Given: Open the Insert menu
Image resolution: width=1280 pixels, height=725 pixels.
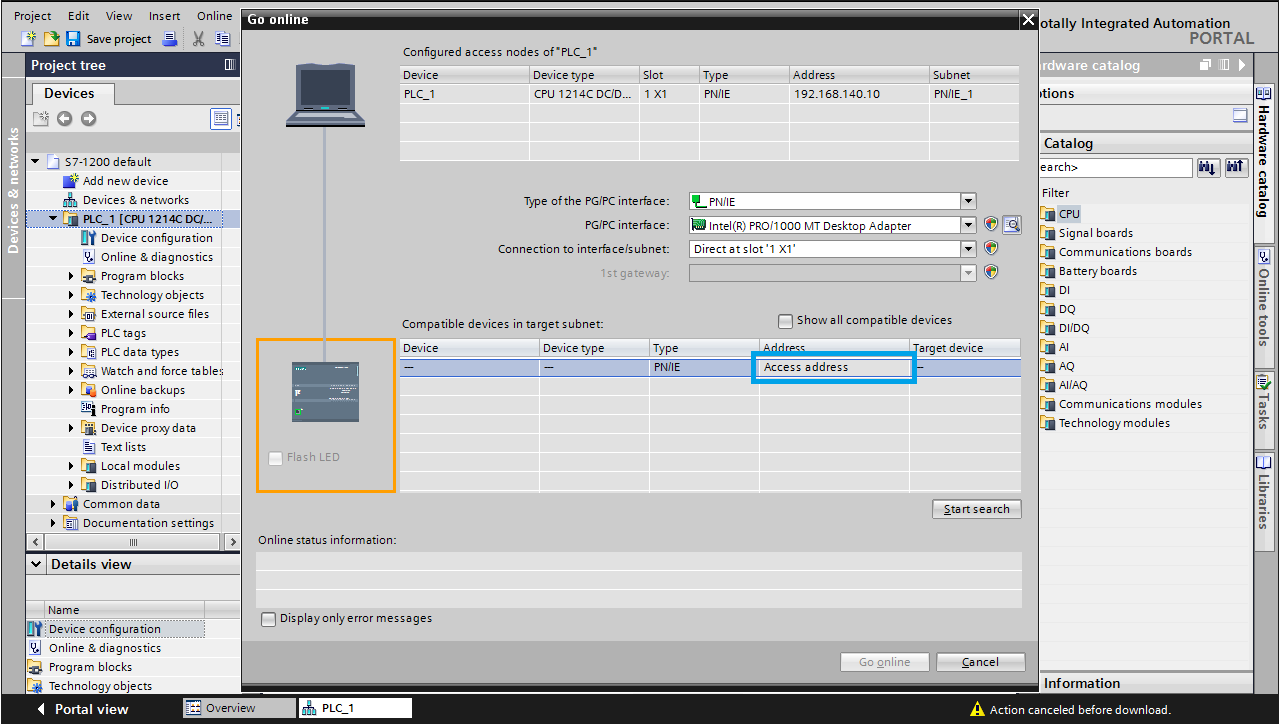Looking at the screenshot, I should click(164, 16).
